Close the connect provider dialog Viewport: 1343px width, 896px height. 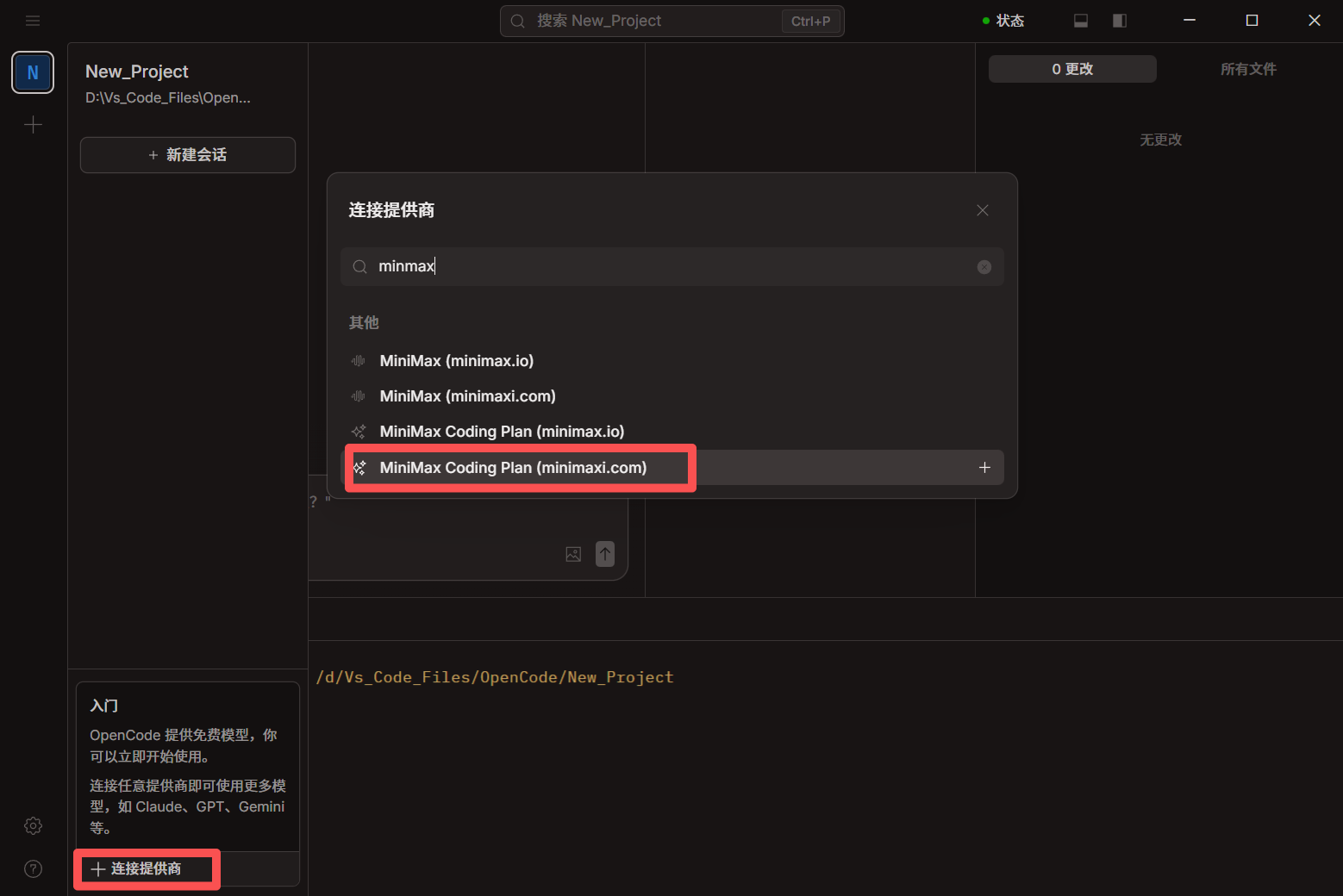(983, 210)
